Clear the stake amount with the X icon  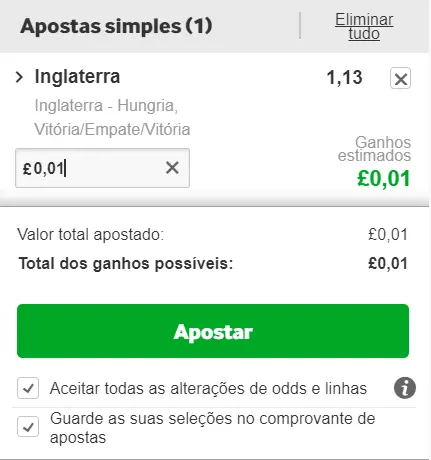(x=172, y=168)
